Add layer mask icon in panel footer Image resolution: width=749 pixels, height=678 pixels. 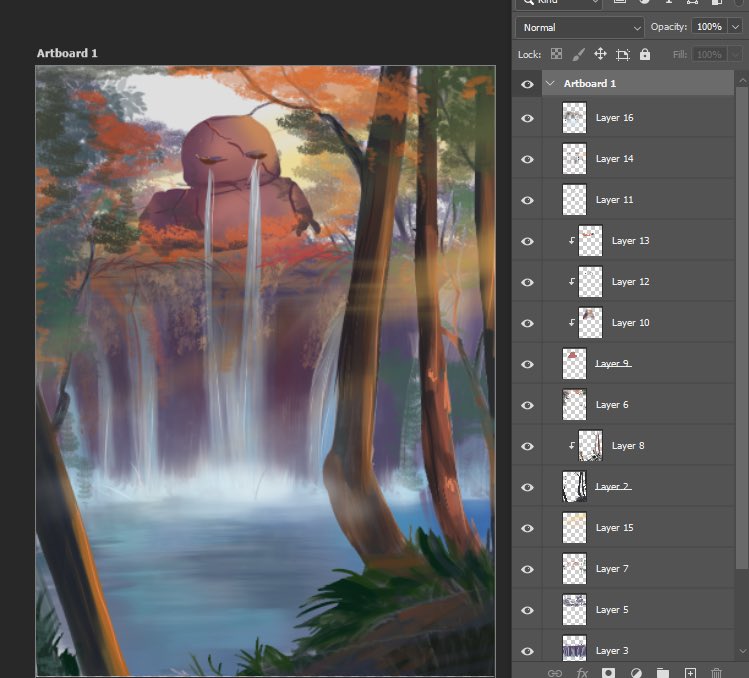pos(608,673)
